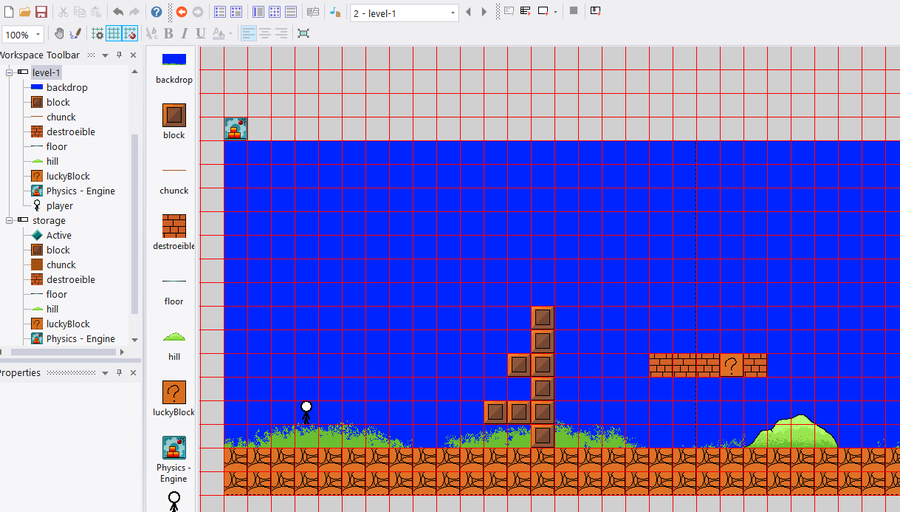Image resolution: width=900 pixels, height=512 pixels.
Task: Click the New file icon
Action: coord(9,11)
